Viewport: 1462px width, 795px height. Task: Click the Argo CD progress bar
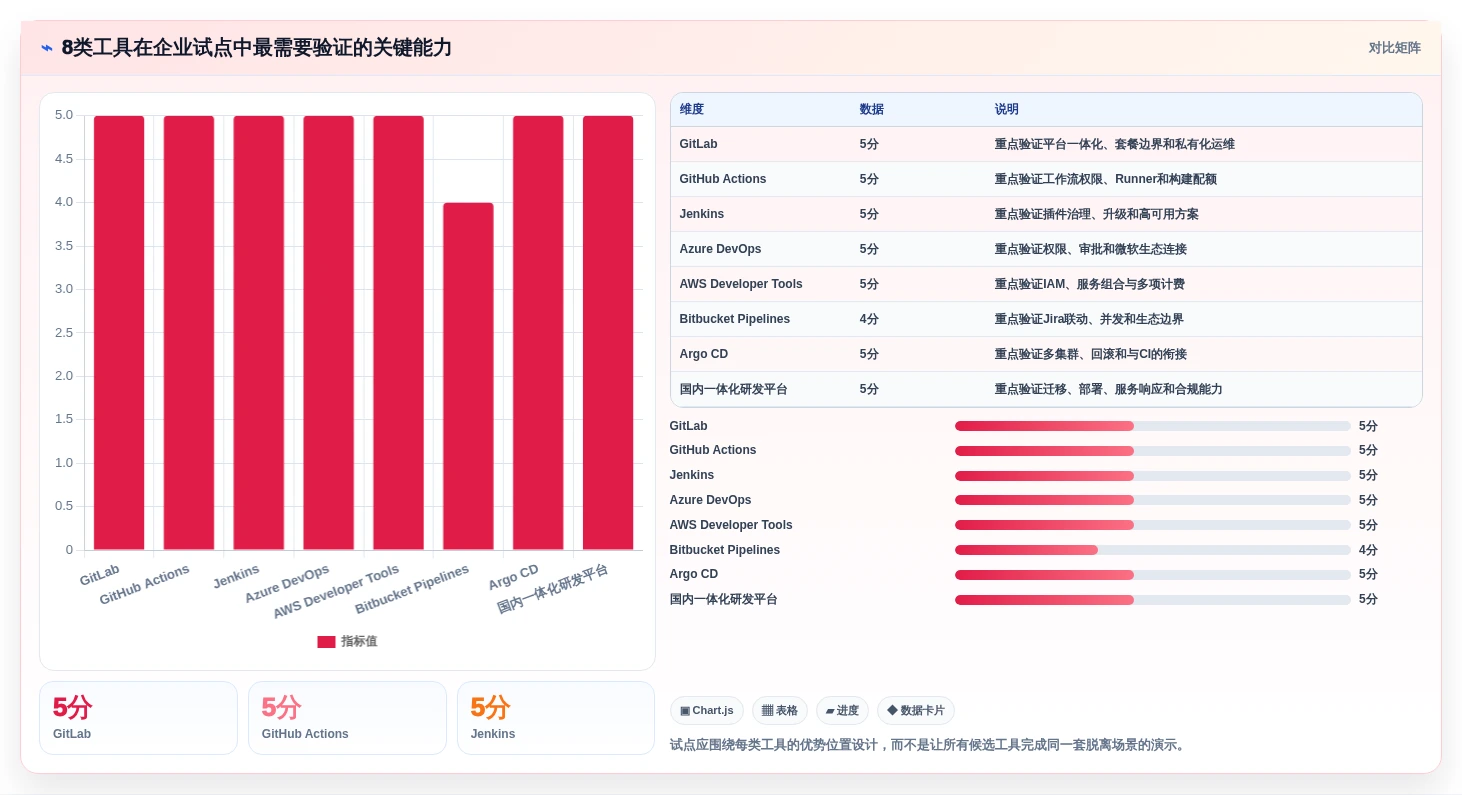(1152, 575)
